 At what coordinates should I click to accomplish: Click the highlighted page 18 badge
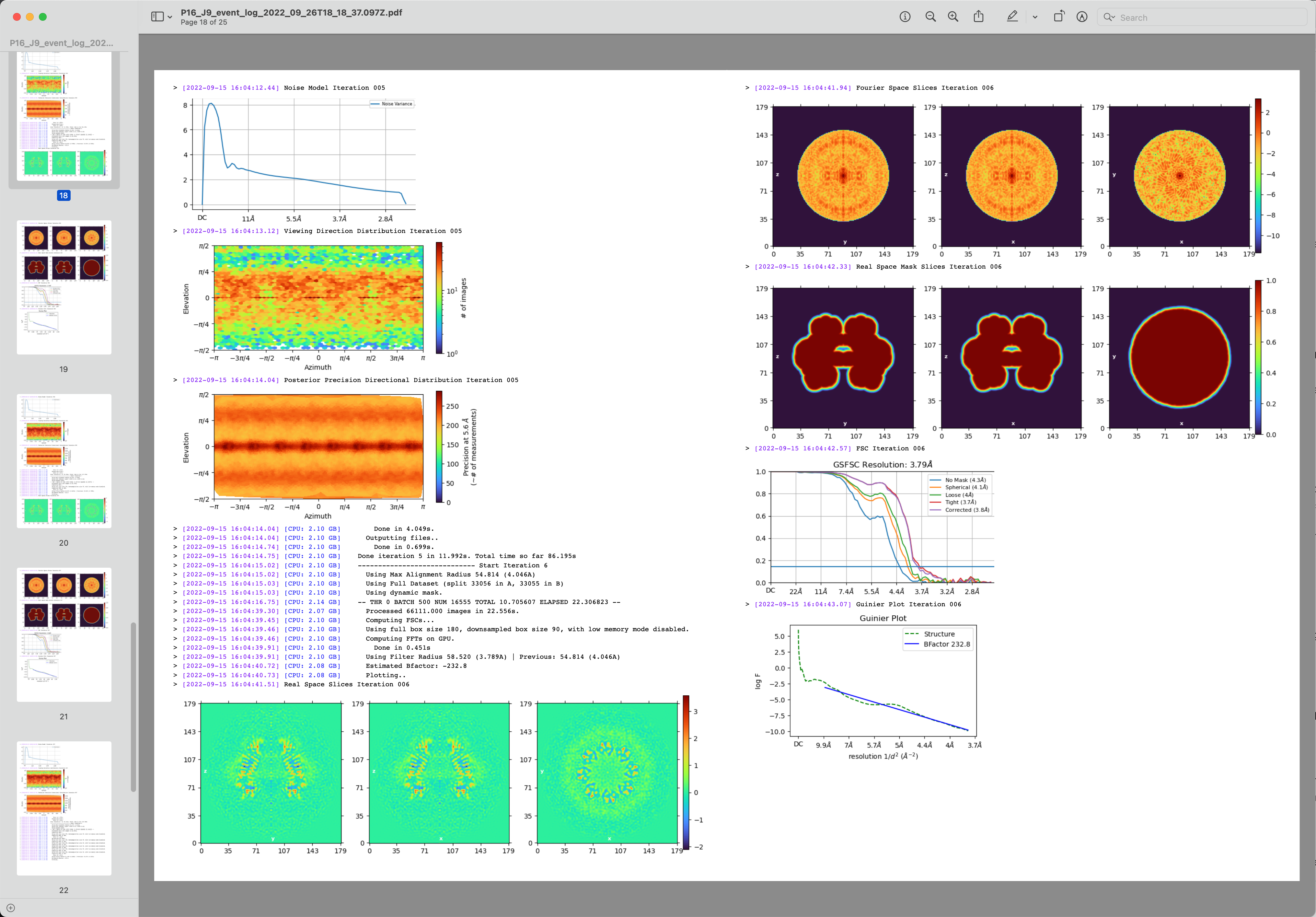click(x=63, y=195)
